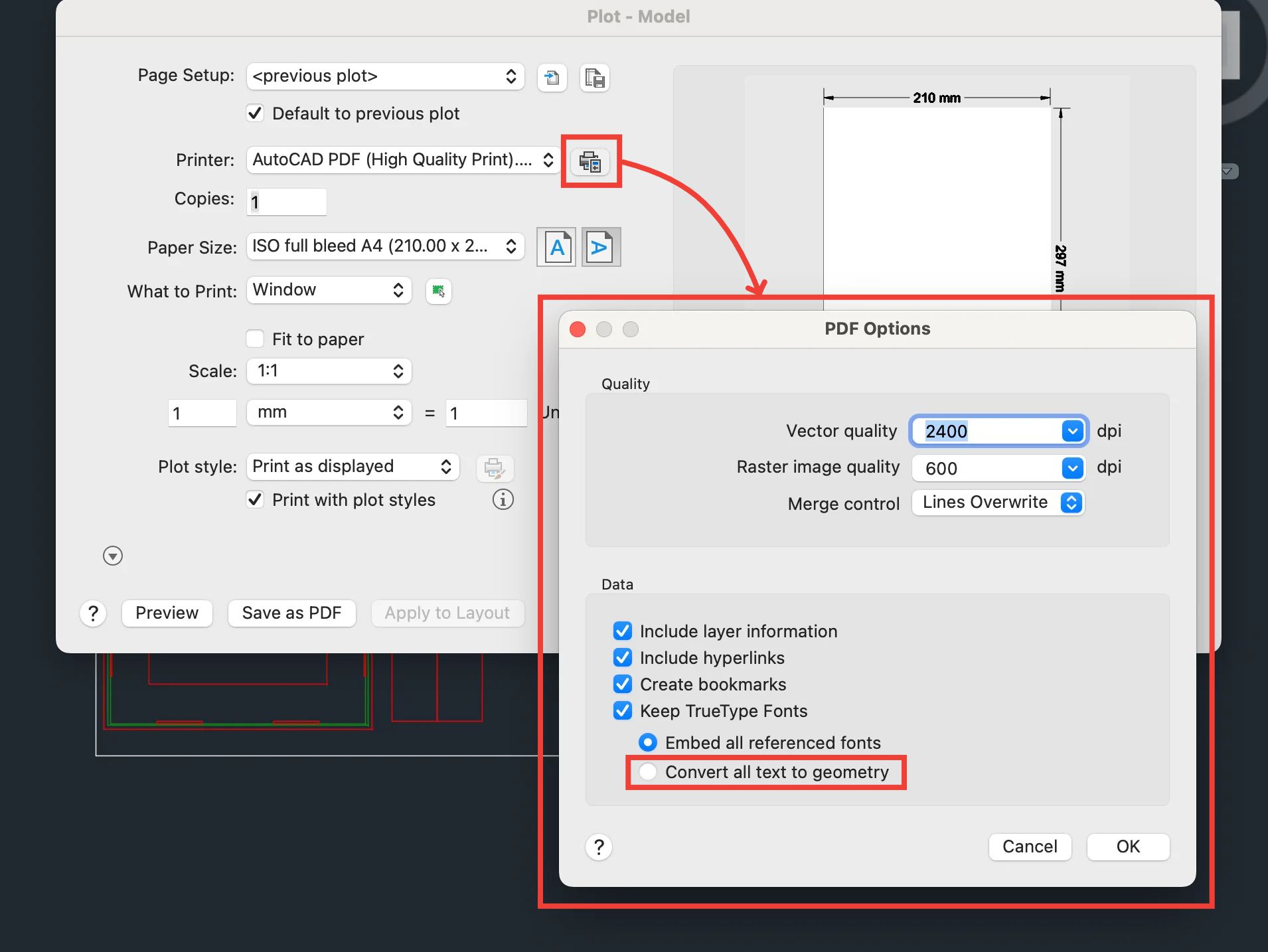1268x952 pixels.
Task: Uncheck Include layer information
Action: (623, 631)
